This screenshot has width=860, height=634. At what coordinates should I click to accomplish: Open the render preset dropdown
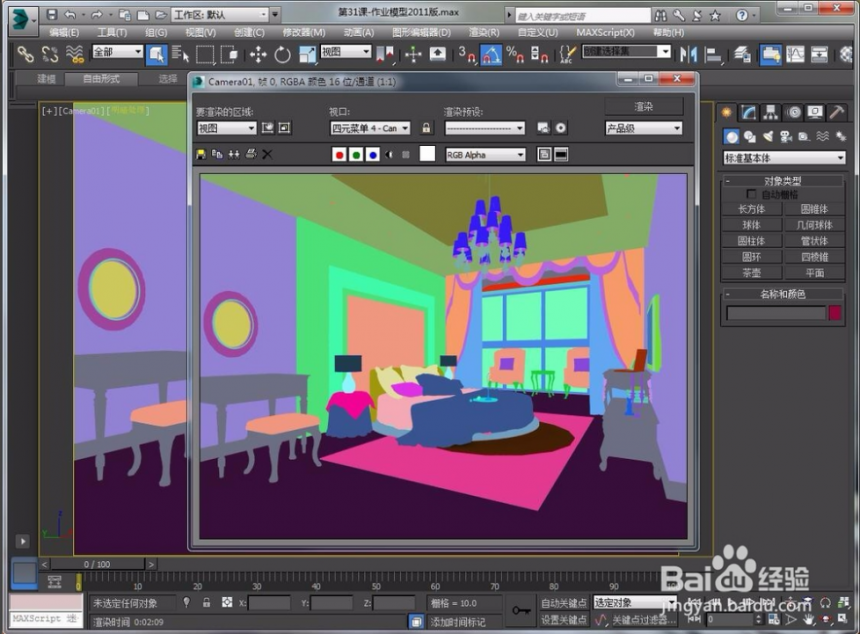484,128
